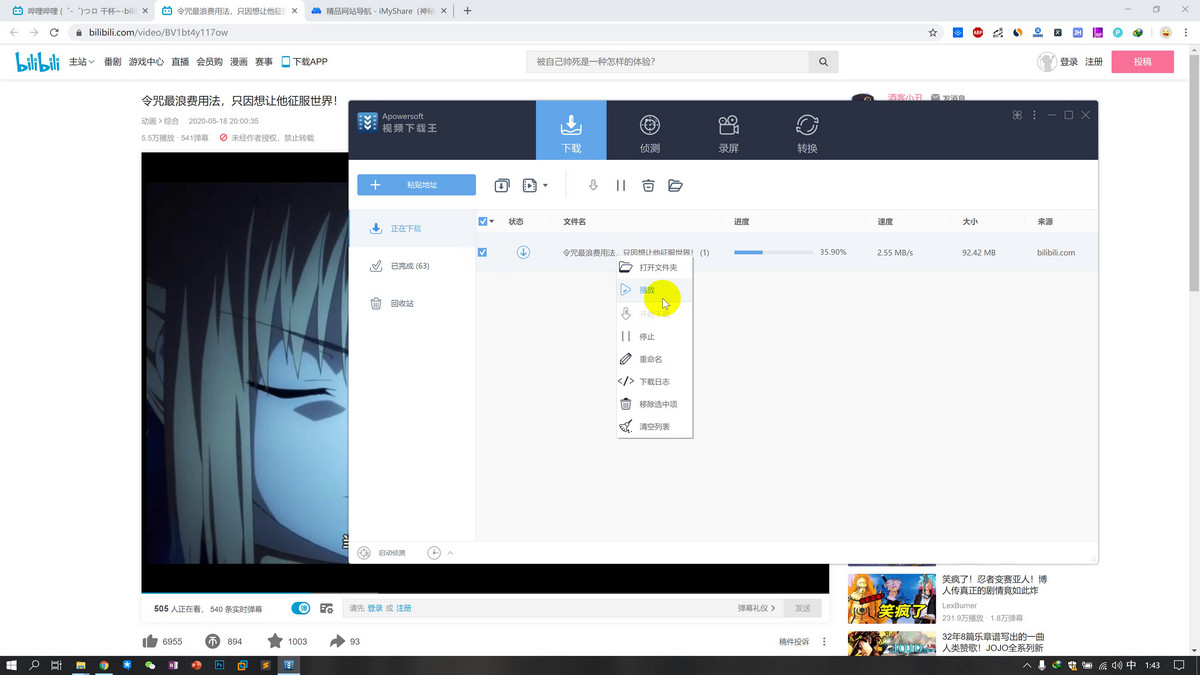Expand the 主站 navigation dropdown
Screen dimensions: 1200x675
point(79,61)
